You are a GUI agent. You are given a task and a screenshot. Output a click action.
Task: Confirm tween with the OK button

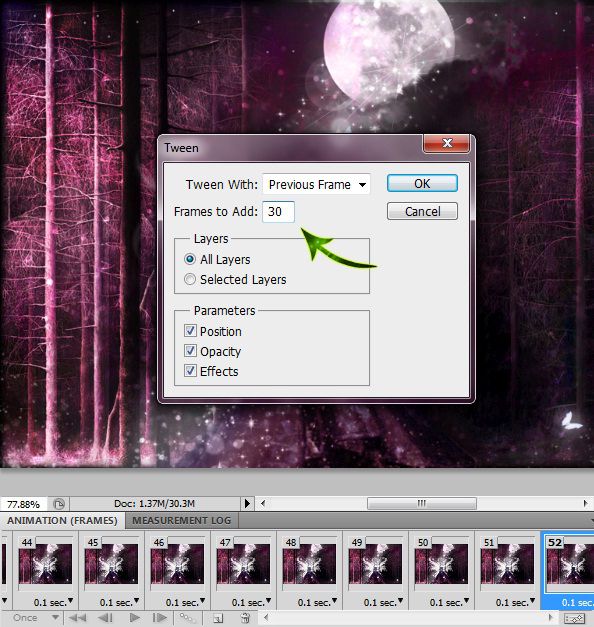[x=422, y=183]
